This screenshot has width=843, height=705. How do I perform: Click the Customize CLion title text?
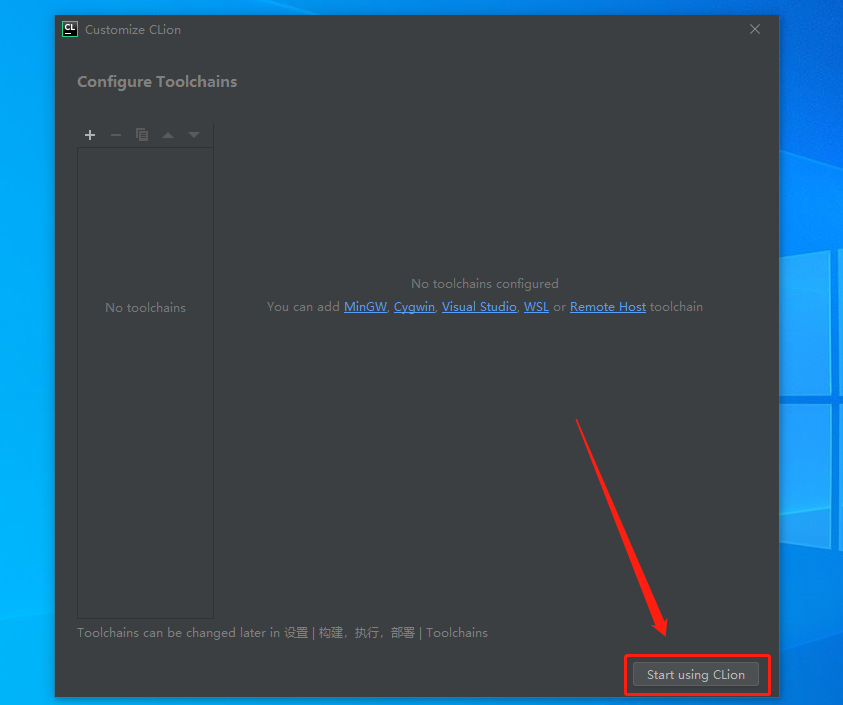(x=133, y=30)
